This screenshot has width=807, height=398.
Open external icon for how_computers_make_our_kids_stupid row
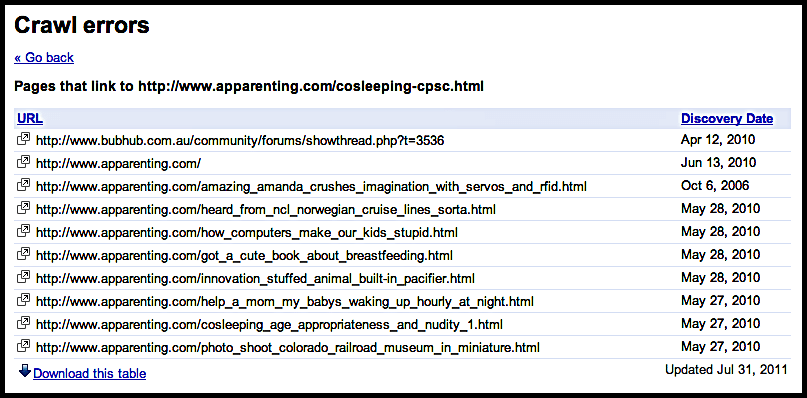click(23, 232)
